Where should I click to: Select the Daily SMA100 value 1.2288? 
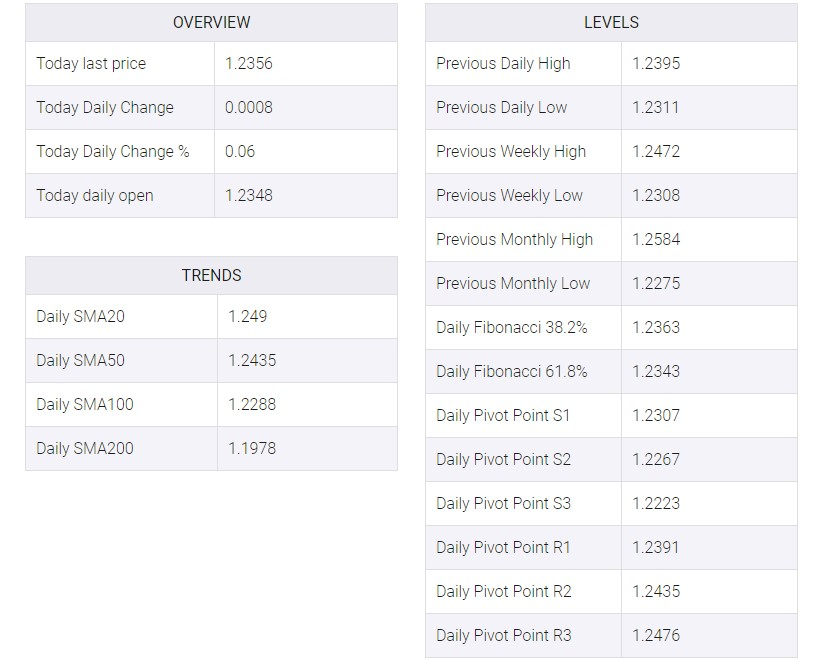252,404
